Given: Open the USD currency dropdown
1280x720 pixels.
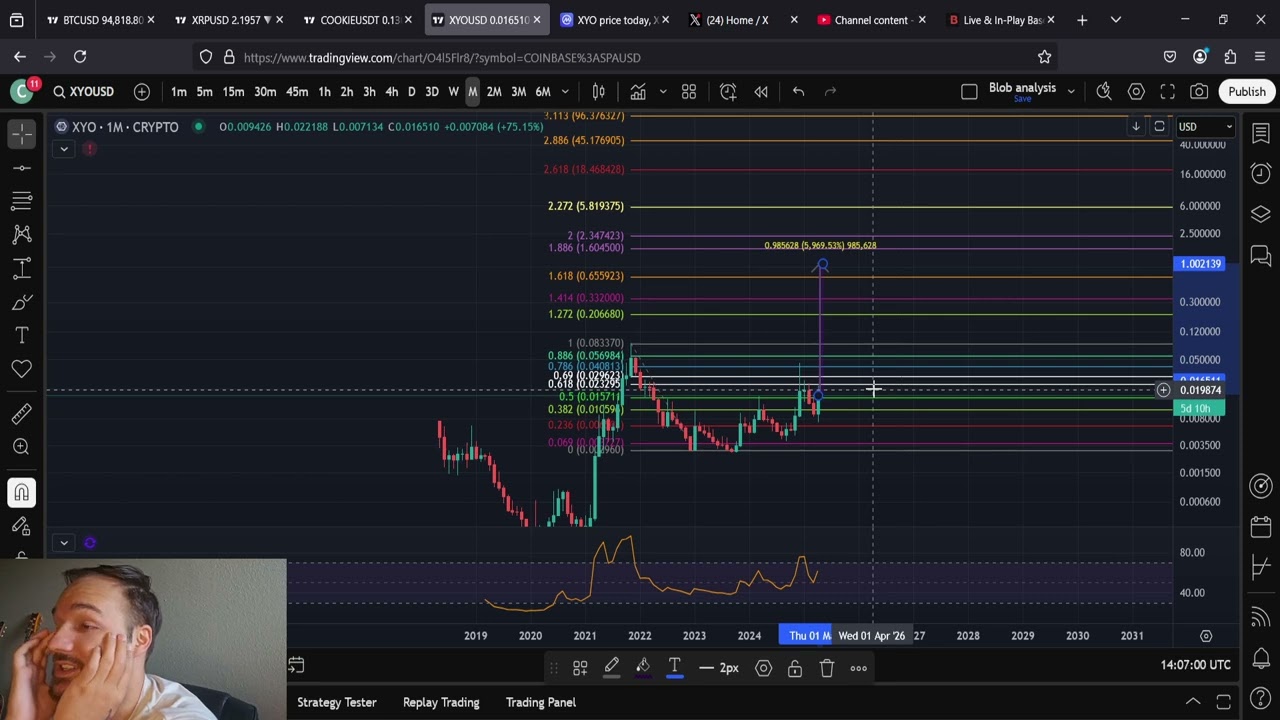Looking at the screenshot, I should pyautogui.click(x=1205, y=127).
